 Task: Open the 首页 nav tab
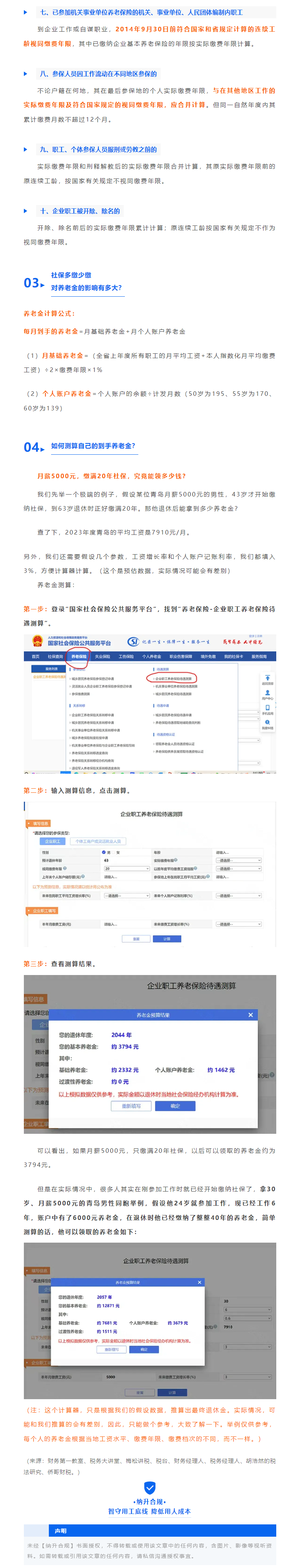(x=36, y=656)
